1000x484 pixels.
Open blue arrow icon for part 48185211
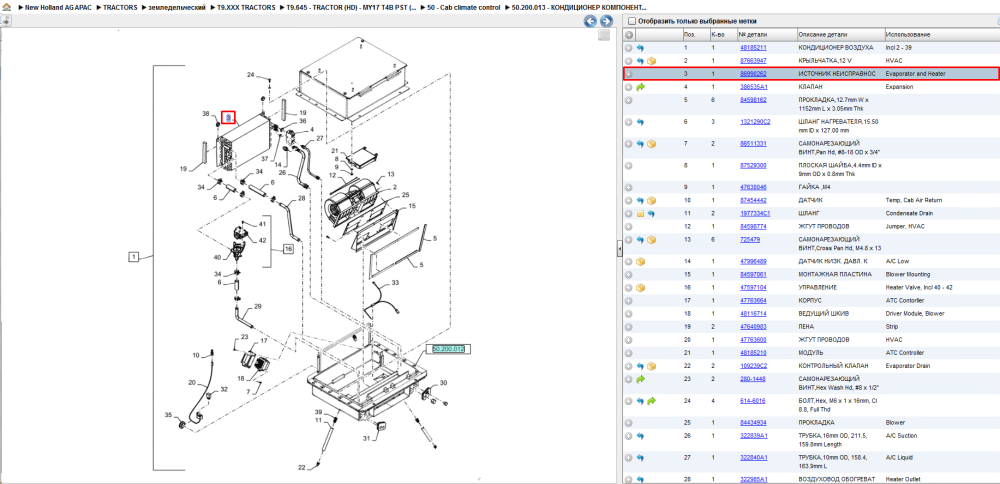[x=640, y=48]
